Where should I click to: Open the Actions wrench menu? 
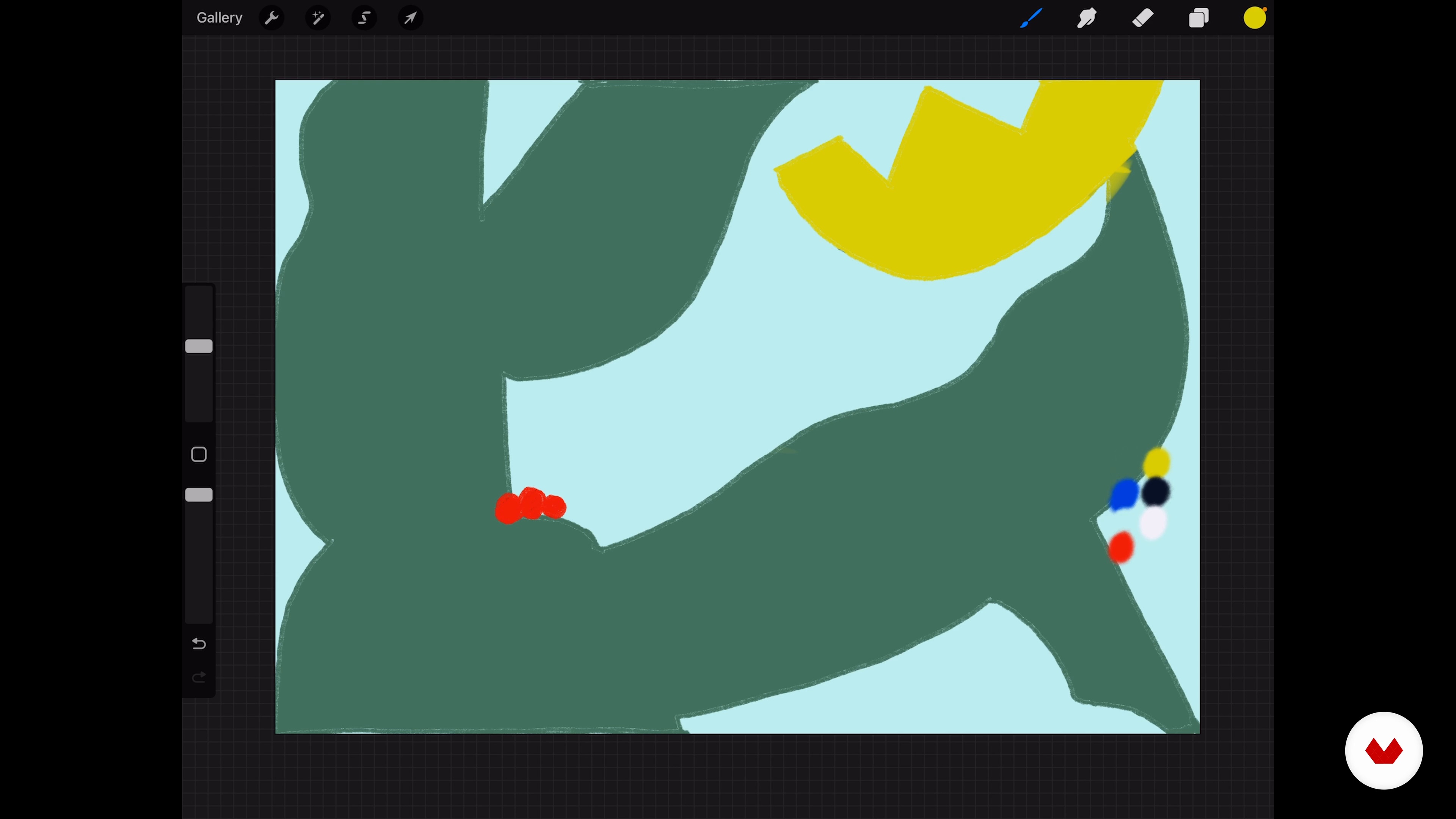point(272,18)
